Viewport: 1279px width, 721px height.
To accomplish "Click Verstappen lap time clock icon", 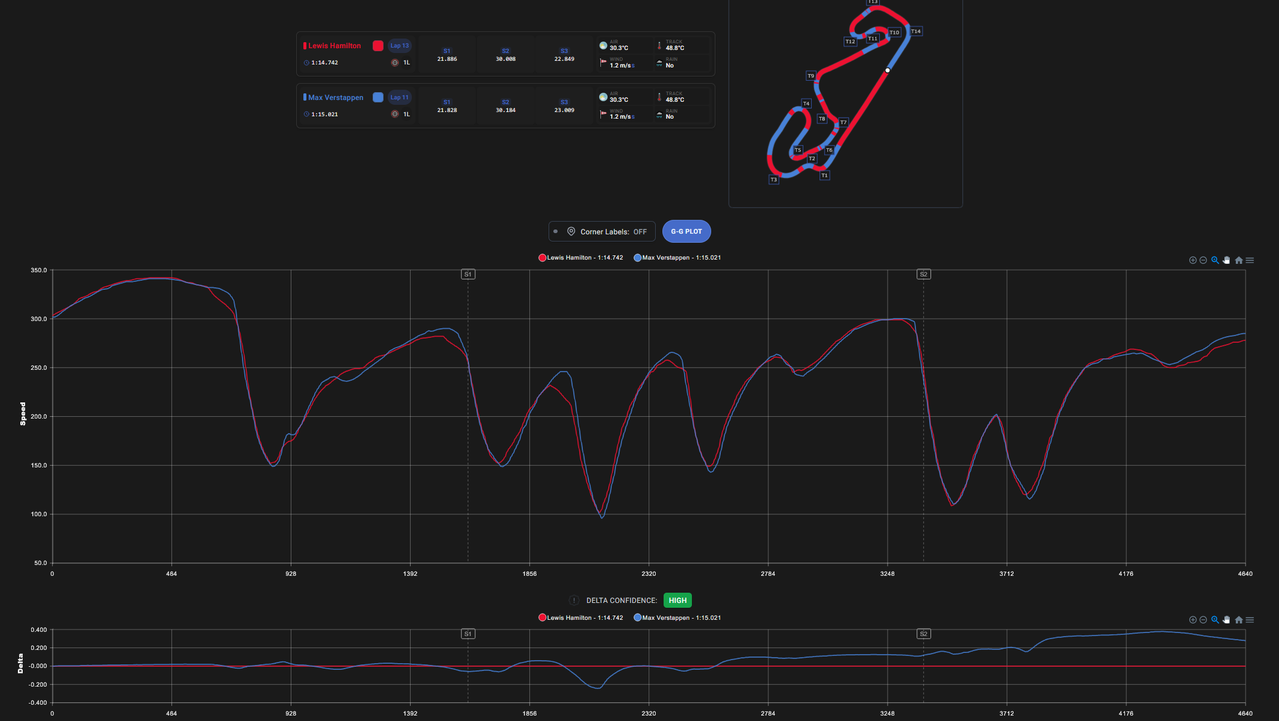I will click(306, 114).
